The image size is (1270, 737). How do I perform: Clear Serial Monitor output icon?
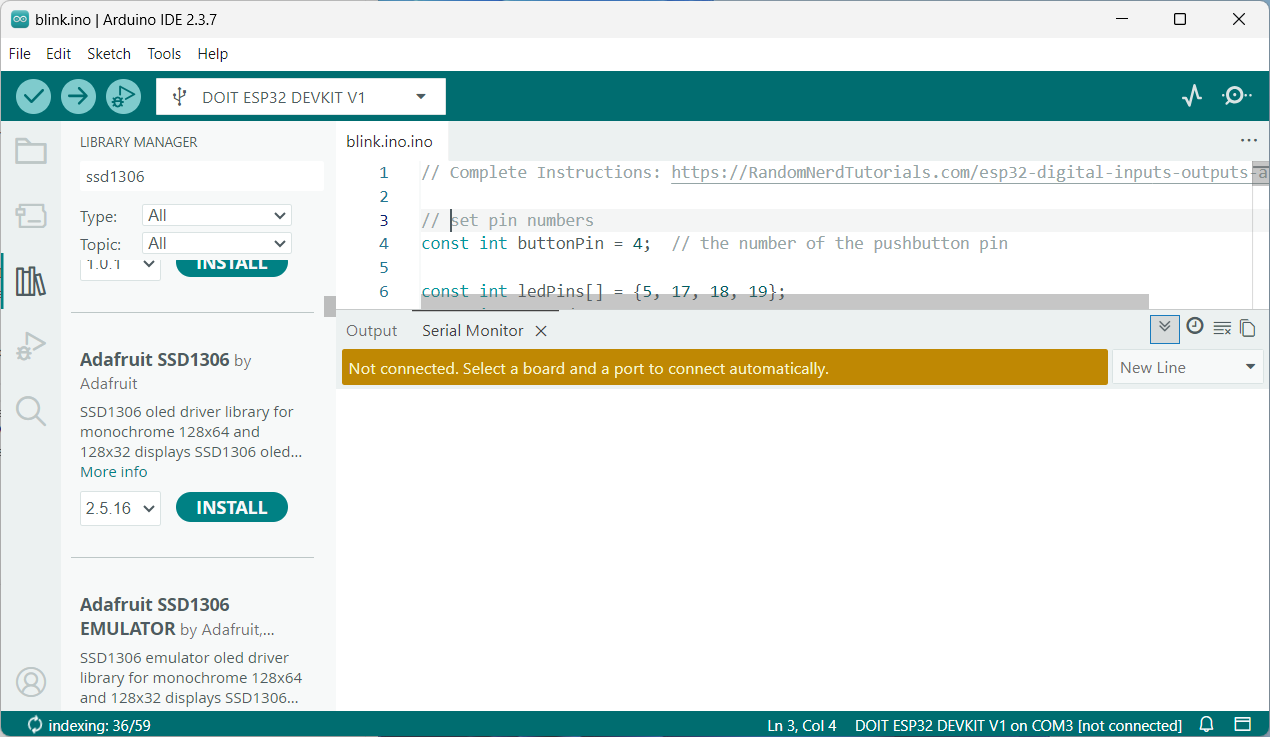tap(1221, 327)
